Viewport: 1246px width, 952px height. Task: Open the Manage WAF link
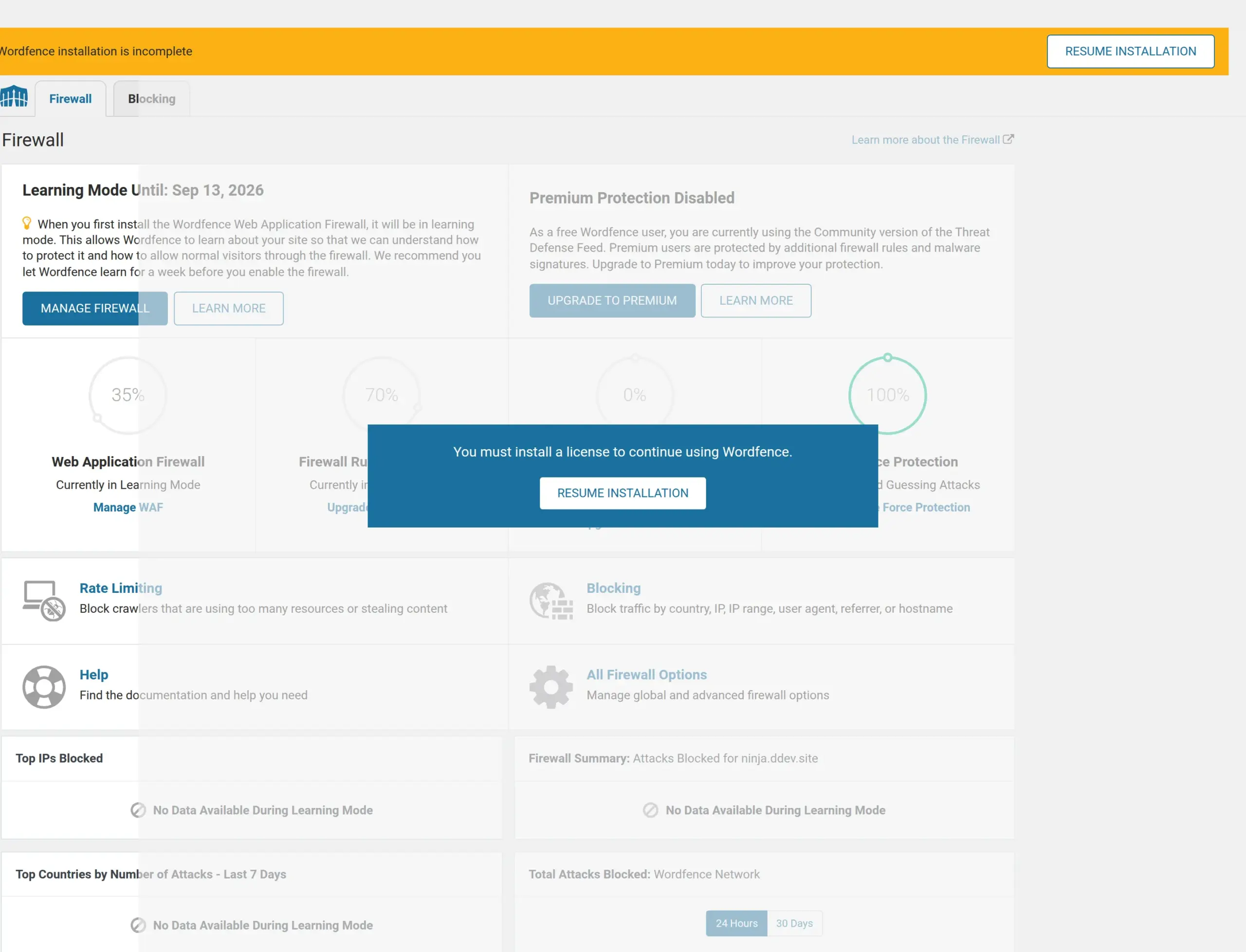[128, 507]
